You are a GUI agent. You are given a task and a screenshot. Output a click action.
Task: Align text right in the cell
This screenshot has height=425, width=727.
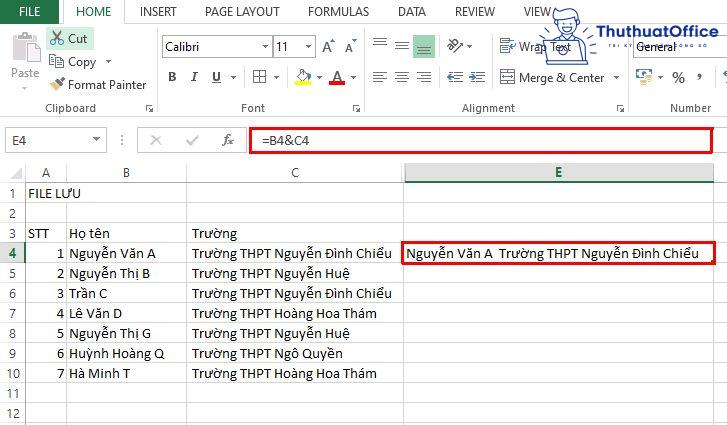coord(424,77)
